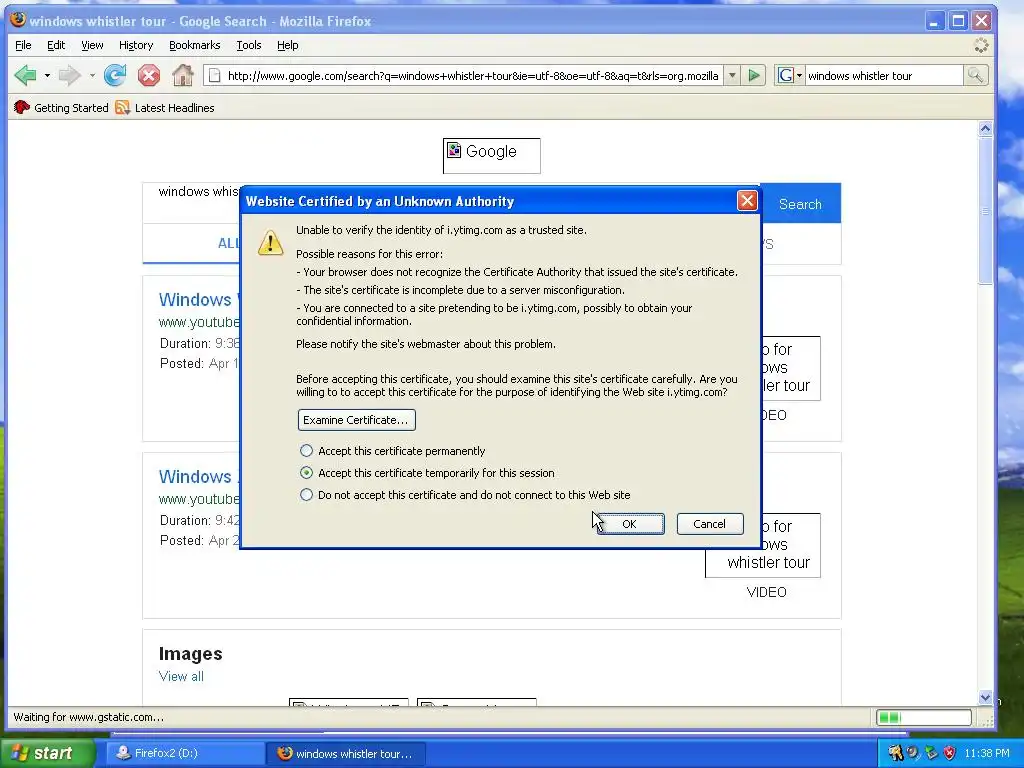The width and height of the screenshot is (1024, 768).
Task: Open the Help menu
Action: pyautogui.click(x=287, y=45)
